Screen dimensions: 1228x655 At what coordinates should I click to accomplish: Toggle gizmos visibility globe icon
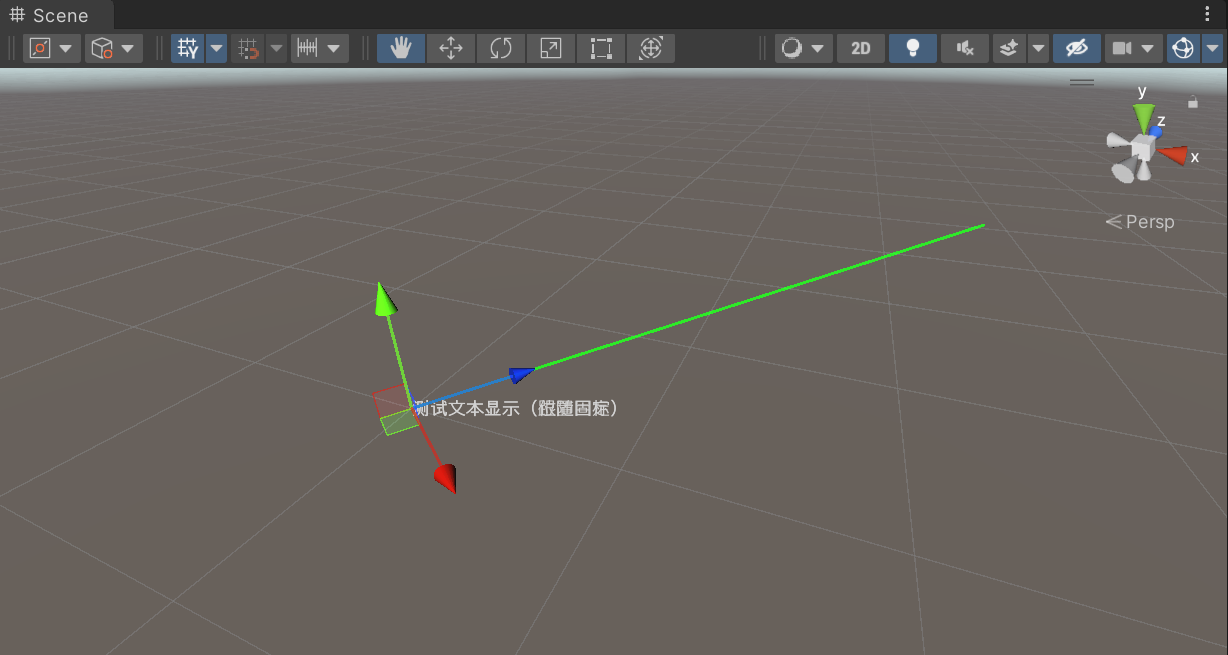point(1184,48)
